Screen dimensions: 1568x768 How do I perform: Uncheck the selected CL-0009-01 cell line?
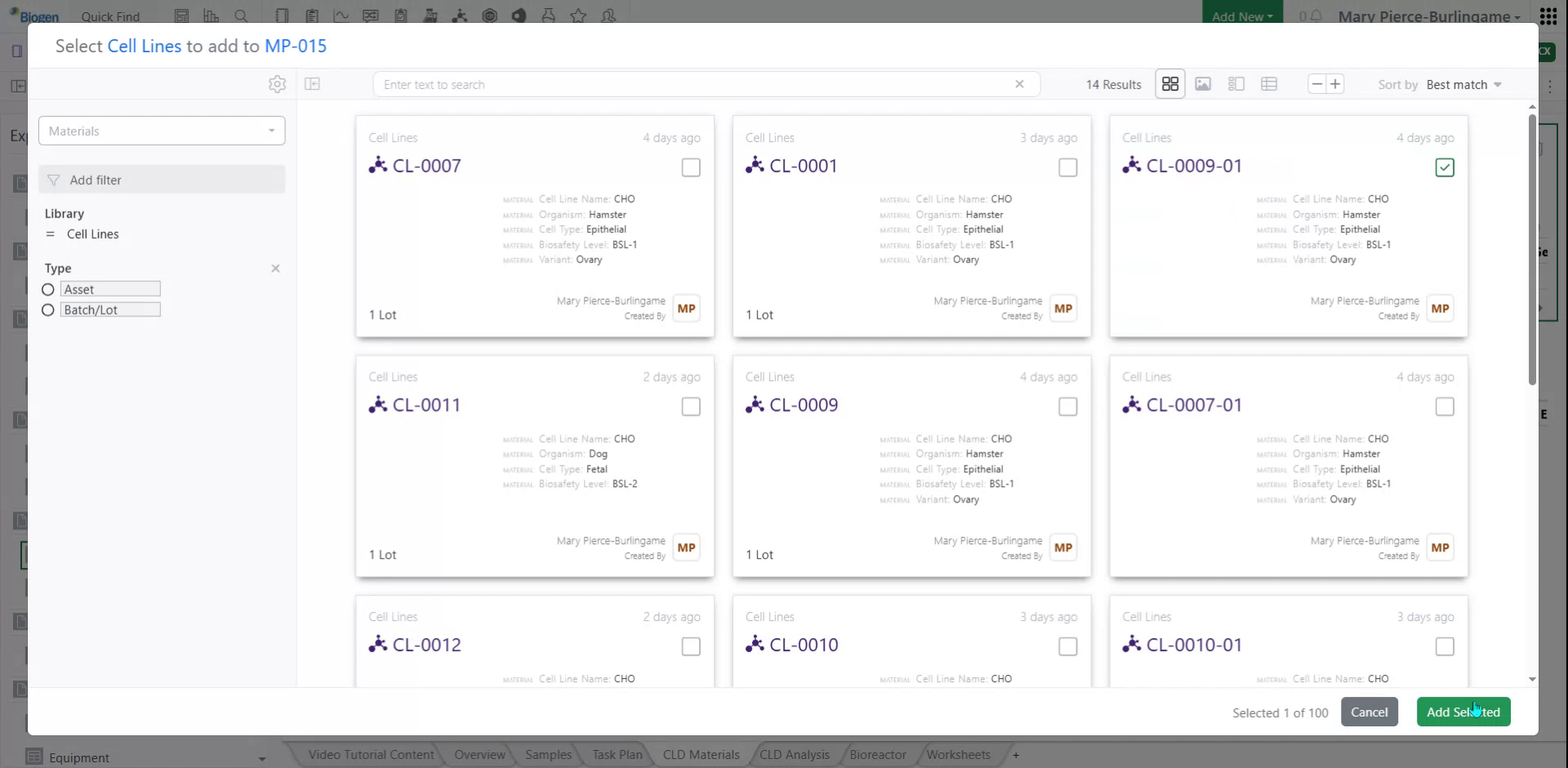point(1445,167)
